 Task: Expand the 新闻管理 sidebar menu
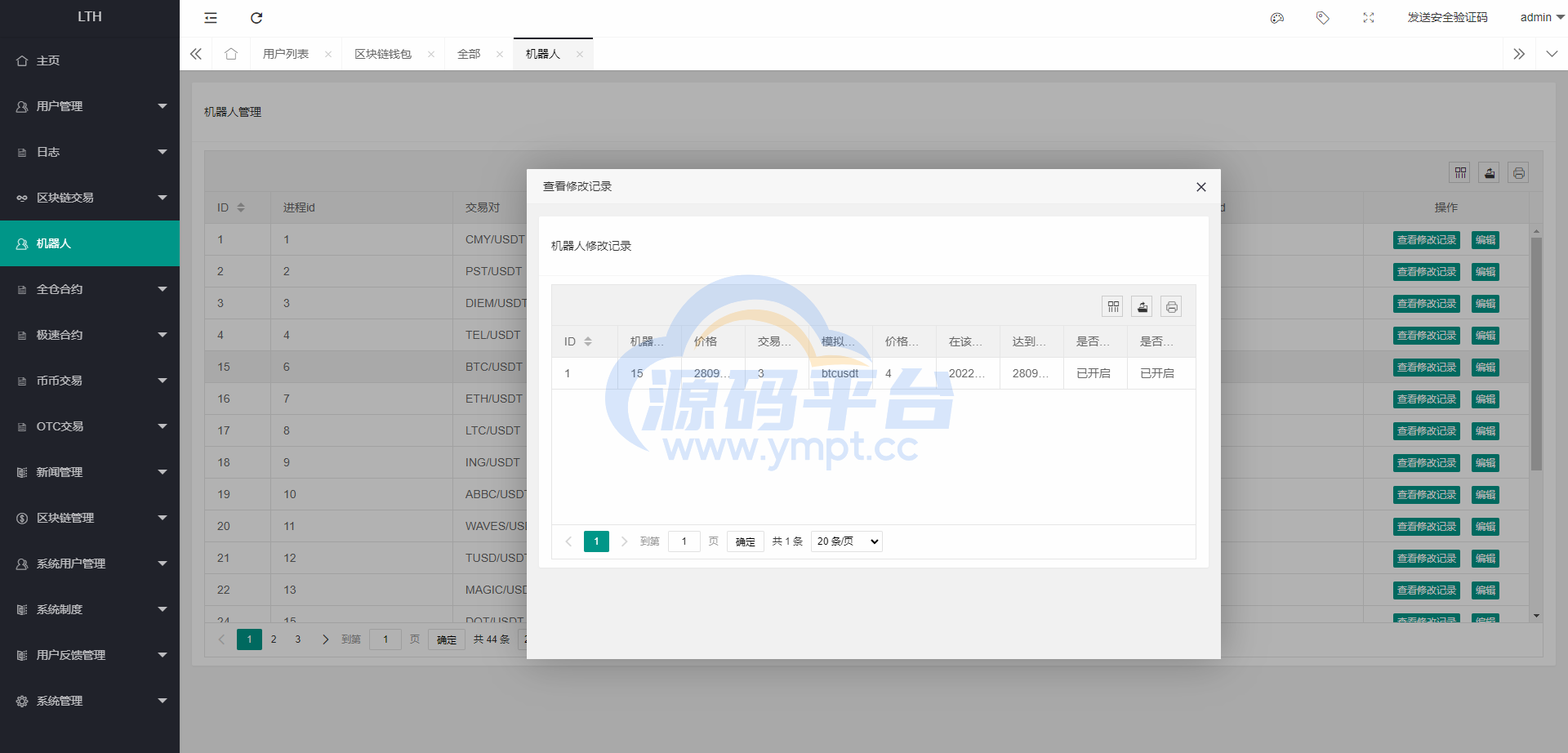(x=90, y=472)
